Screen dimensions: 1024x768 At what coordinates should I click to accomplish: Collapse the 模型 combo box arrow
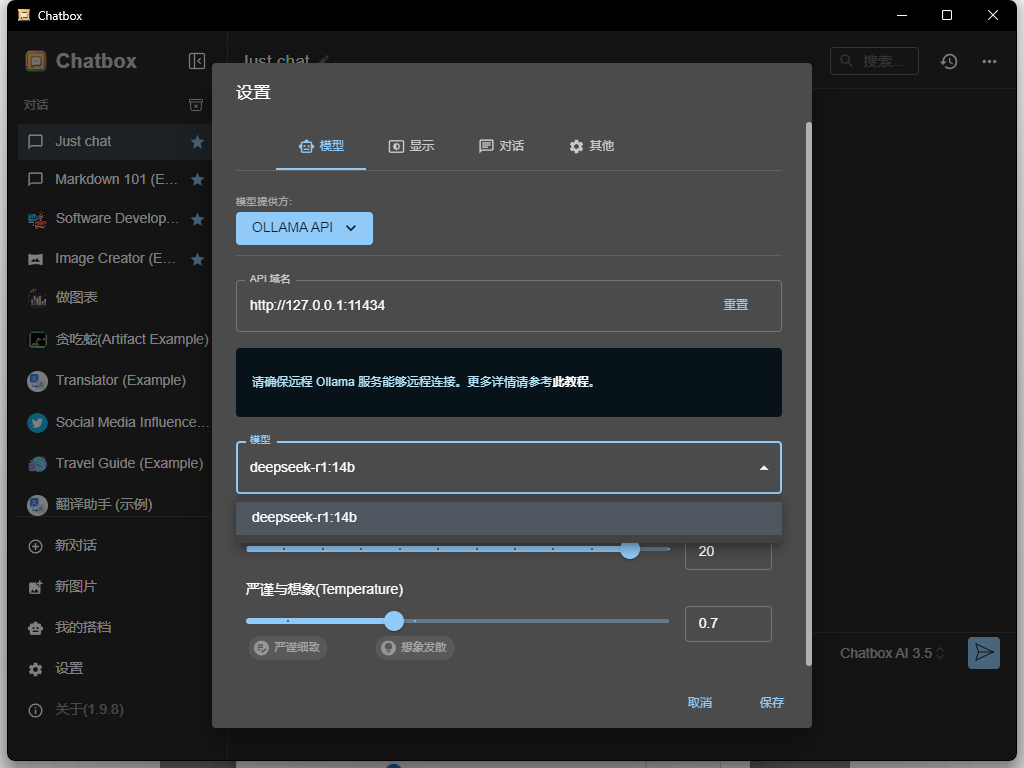(x=763, y=468)
